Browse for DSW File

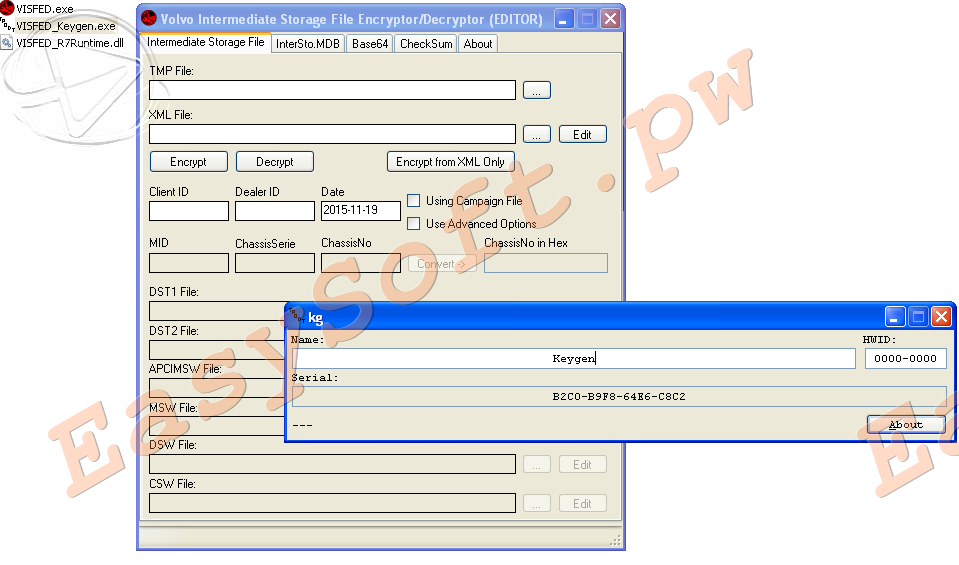click(x=536, y=465)
